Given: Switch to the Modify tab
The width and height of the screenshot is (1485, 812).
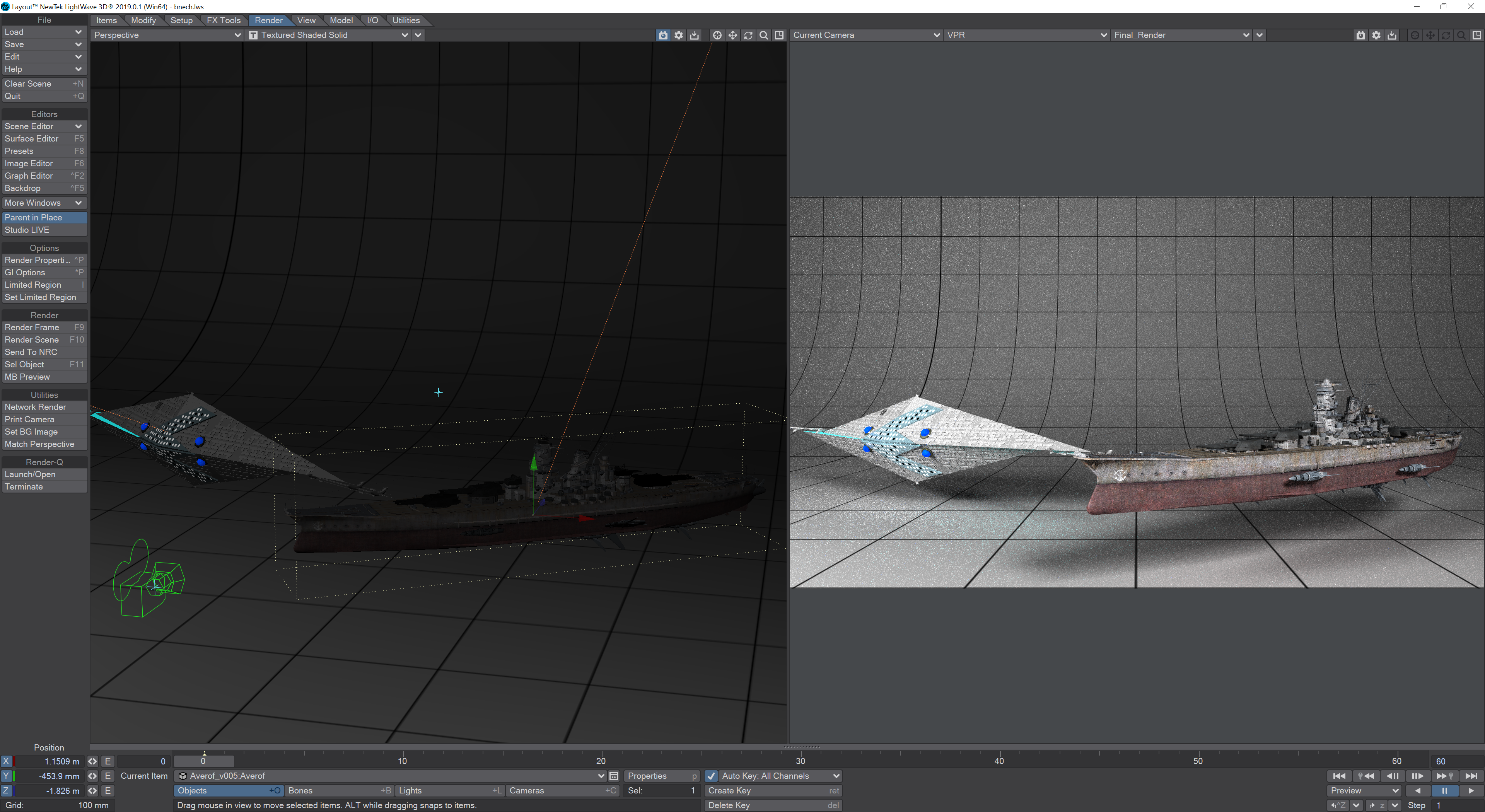Looking at the screenshot, I should tap(143, 20).
